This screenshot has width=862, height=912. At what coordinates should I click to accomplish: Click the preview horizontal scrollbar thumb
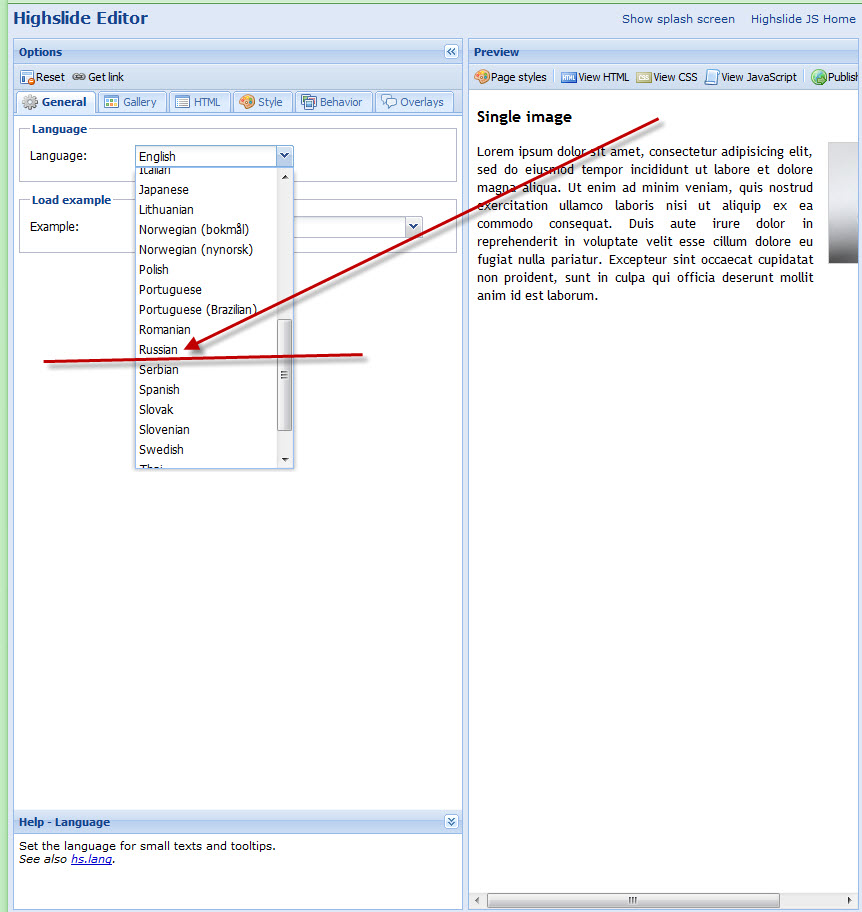[632, 900]
